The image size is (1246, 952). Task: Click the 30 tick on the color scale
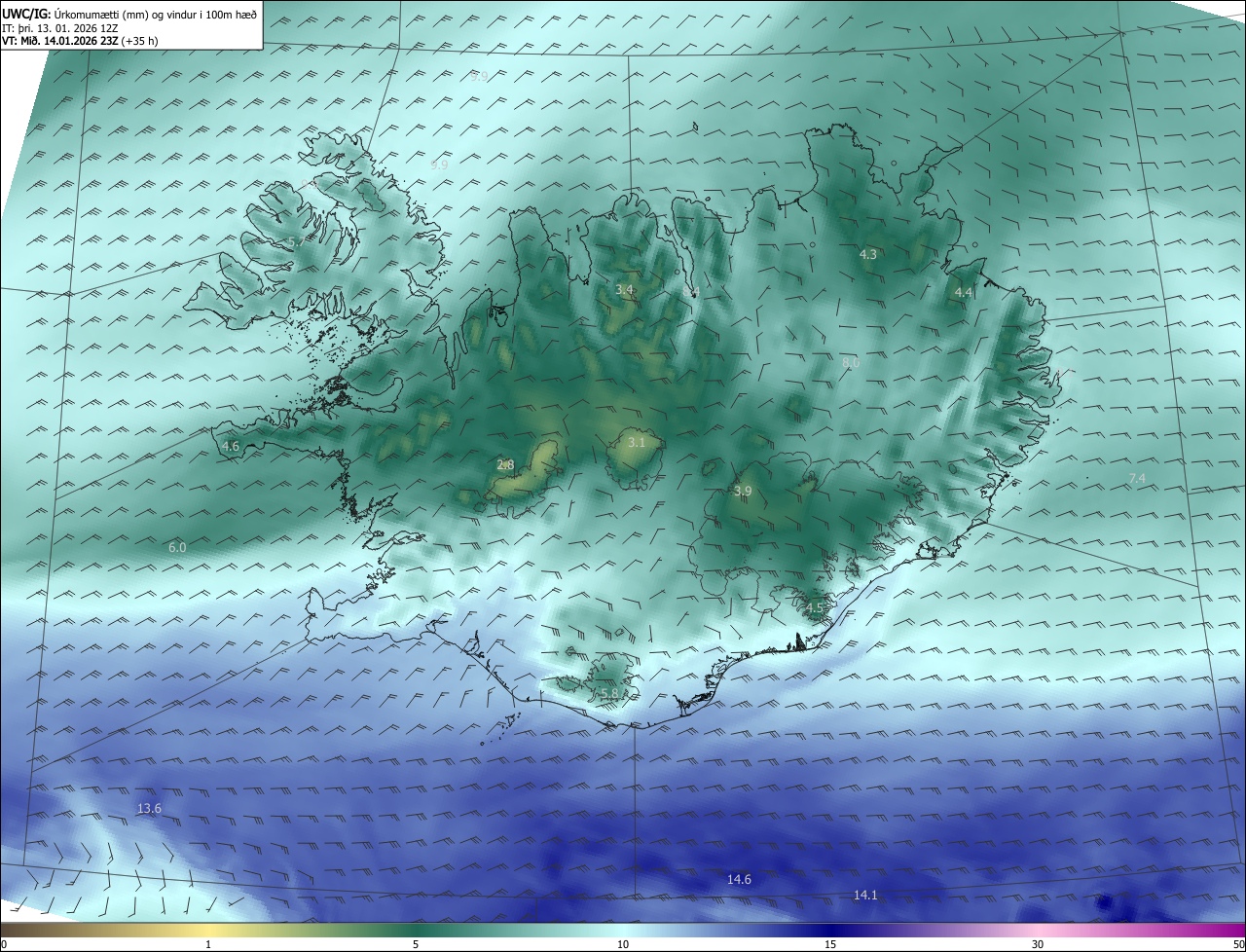coord(1038,944)
